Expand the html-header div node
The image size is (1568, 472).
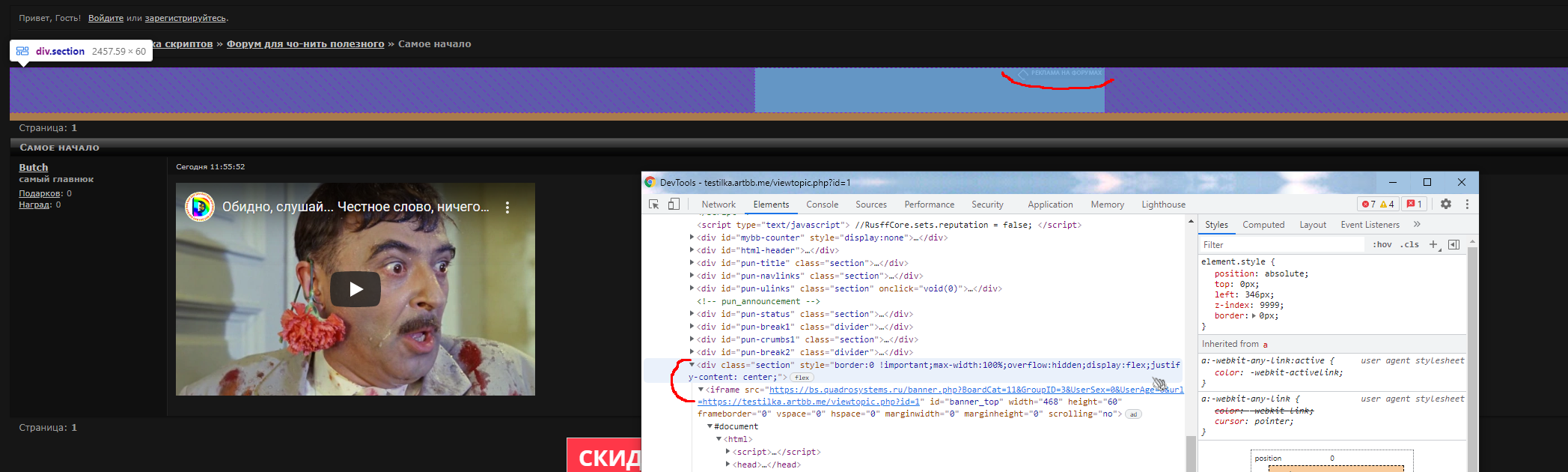click(x=692, y=250)
